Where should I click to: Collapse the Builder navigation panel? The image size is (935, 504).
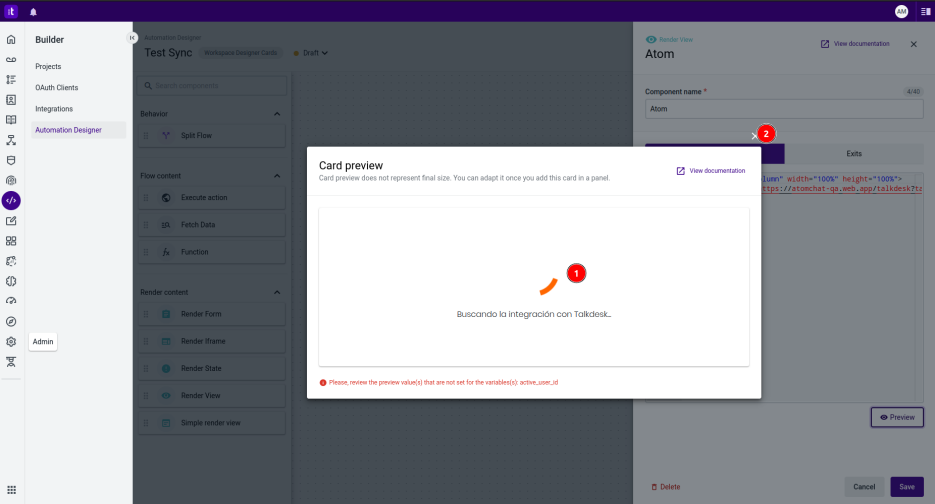click(x=132, y=38)
